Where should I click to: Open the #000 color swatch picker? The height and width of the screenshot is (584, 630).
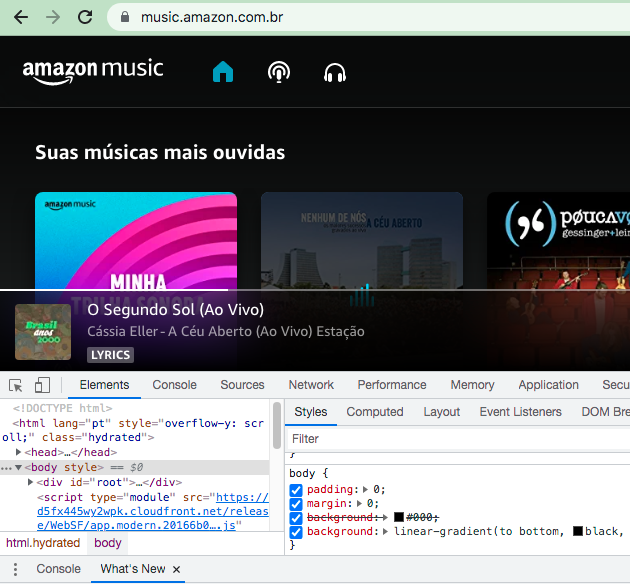click(x=399, y=518)
